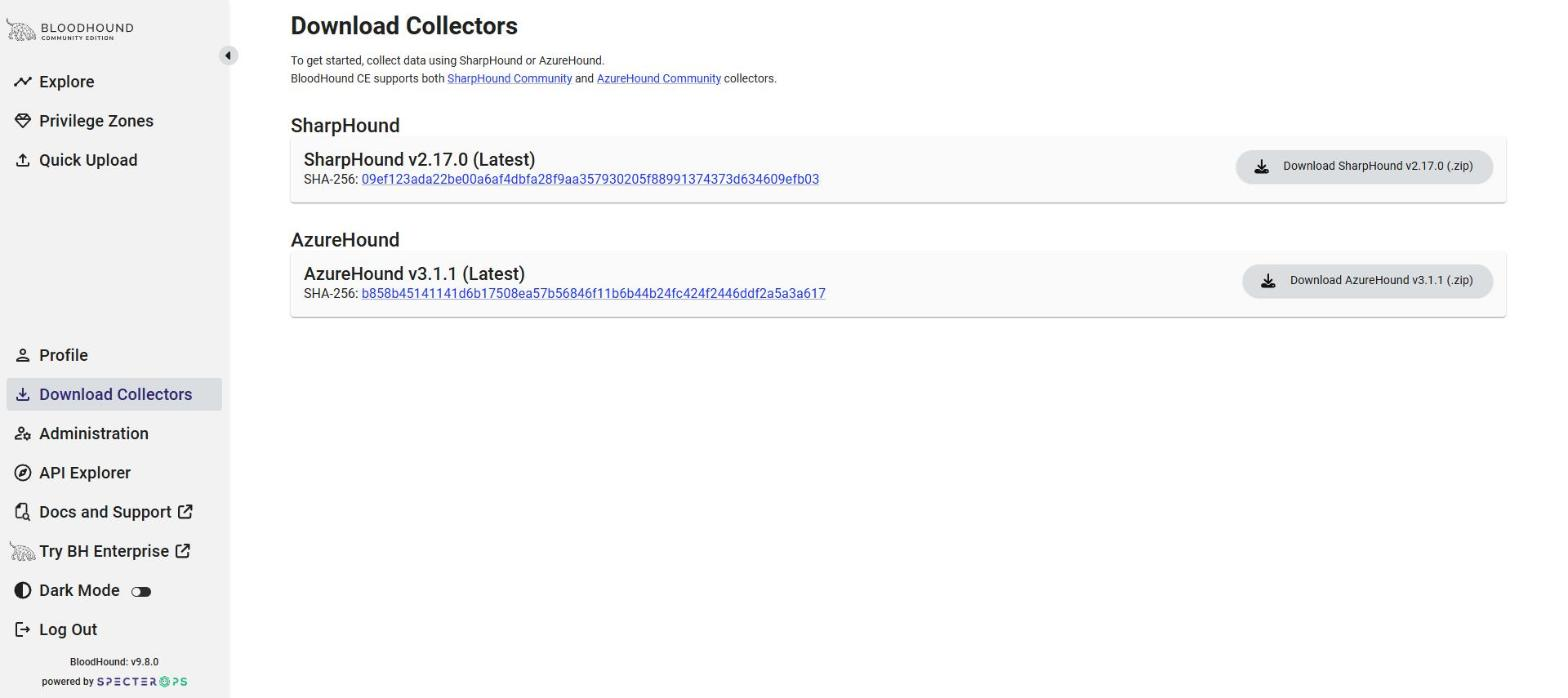Viewport: 1568px width, 698px height.
Task: Open the SharpHound Community link
Action: tap(509, 78)
